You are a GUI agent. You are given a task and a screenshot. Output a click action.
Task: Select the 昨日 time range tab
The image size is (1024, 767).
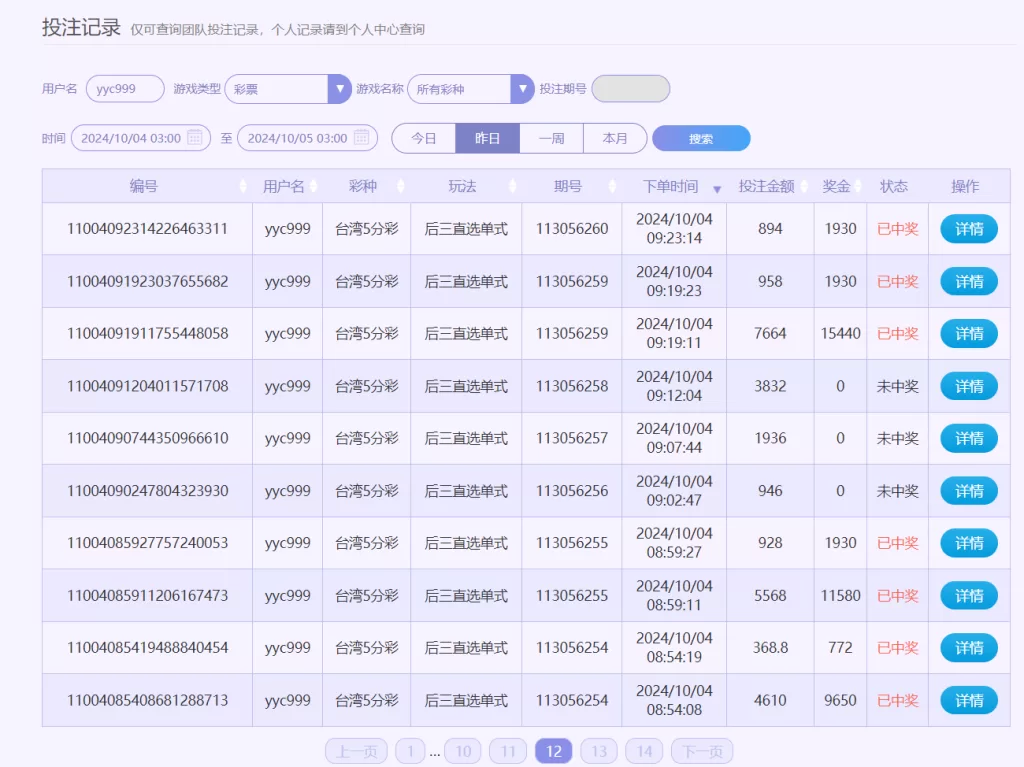[487, 139]
